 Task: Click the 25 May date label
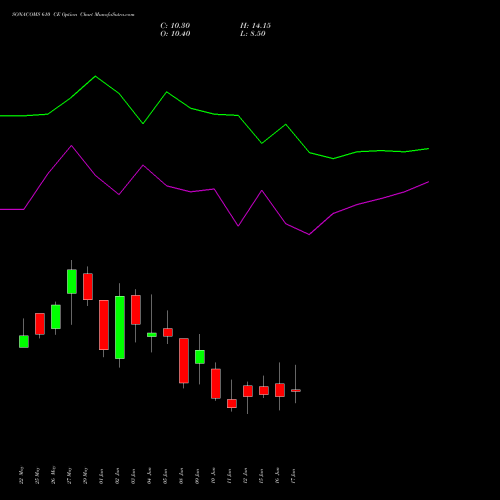(x=38, y=475)
